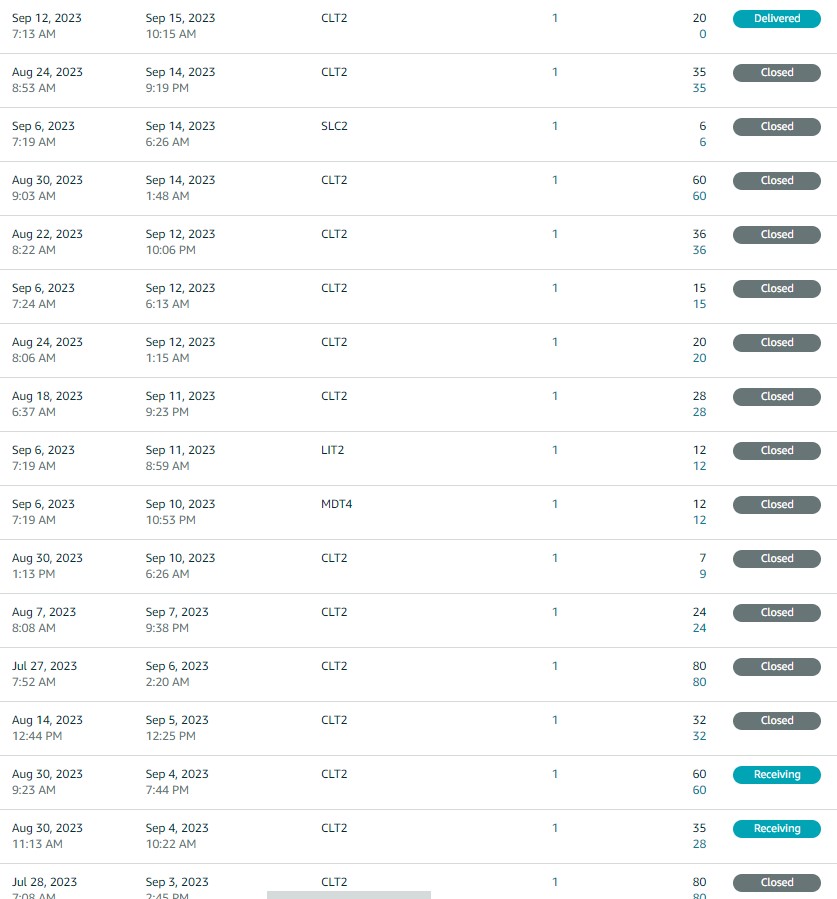Click Closed badge for LIT2 shipment

777,451
